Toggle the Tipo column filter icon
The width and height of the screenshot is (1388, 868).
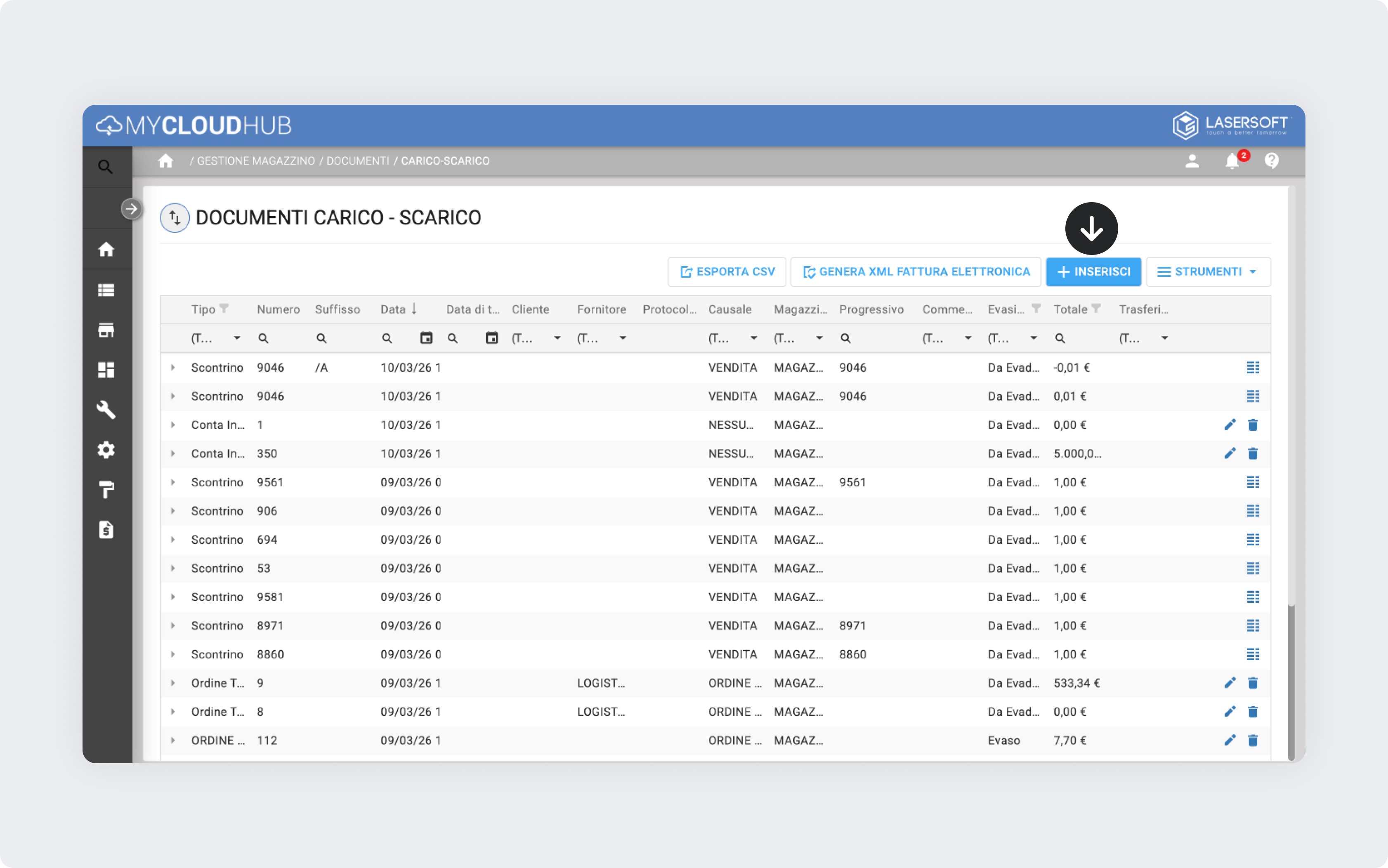pyautogui.click(x=224, y=309)
